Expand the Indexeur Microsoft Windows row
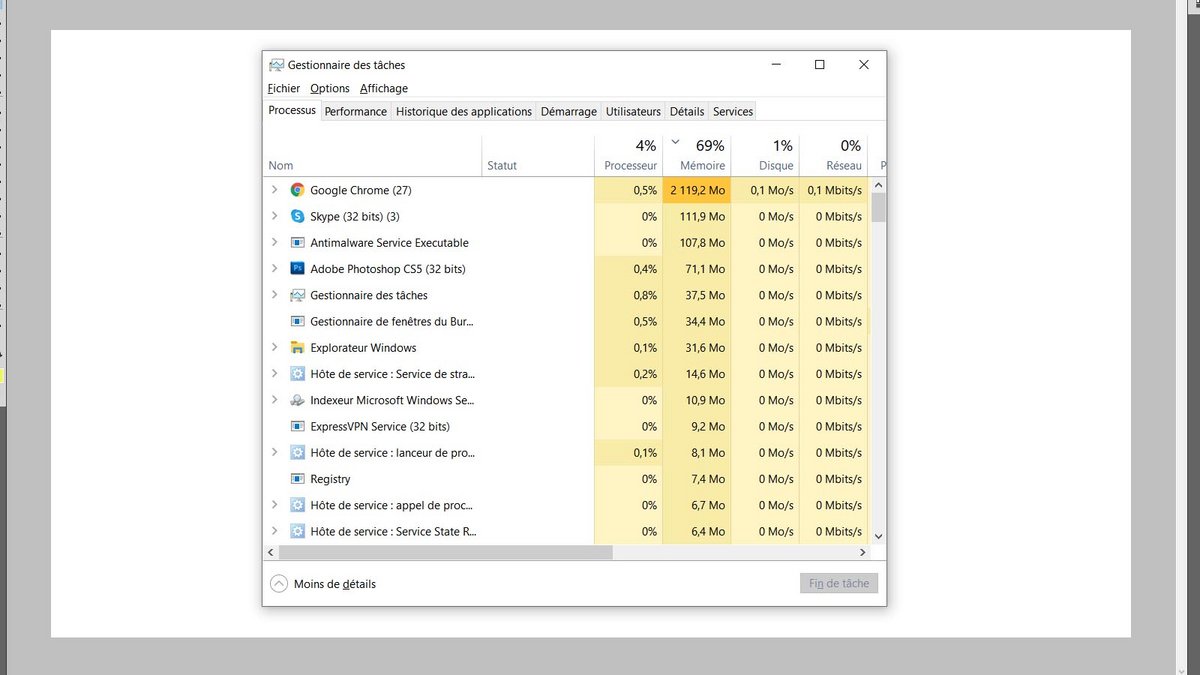Viewport: 1200px width, 675px height. tap(274, 400)
